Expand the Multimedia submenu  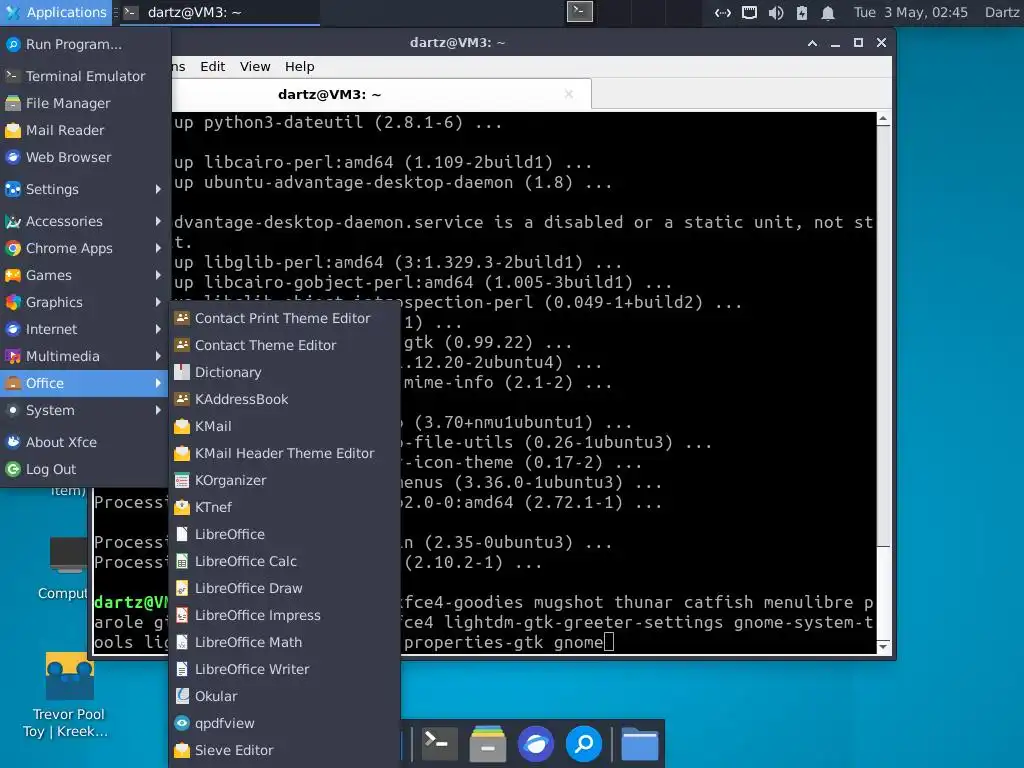pos(85,357)
